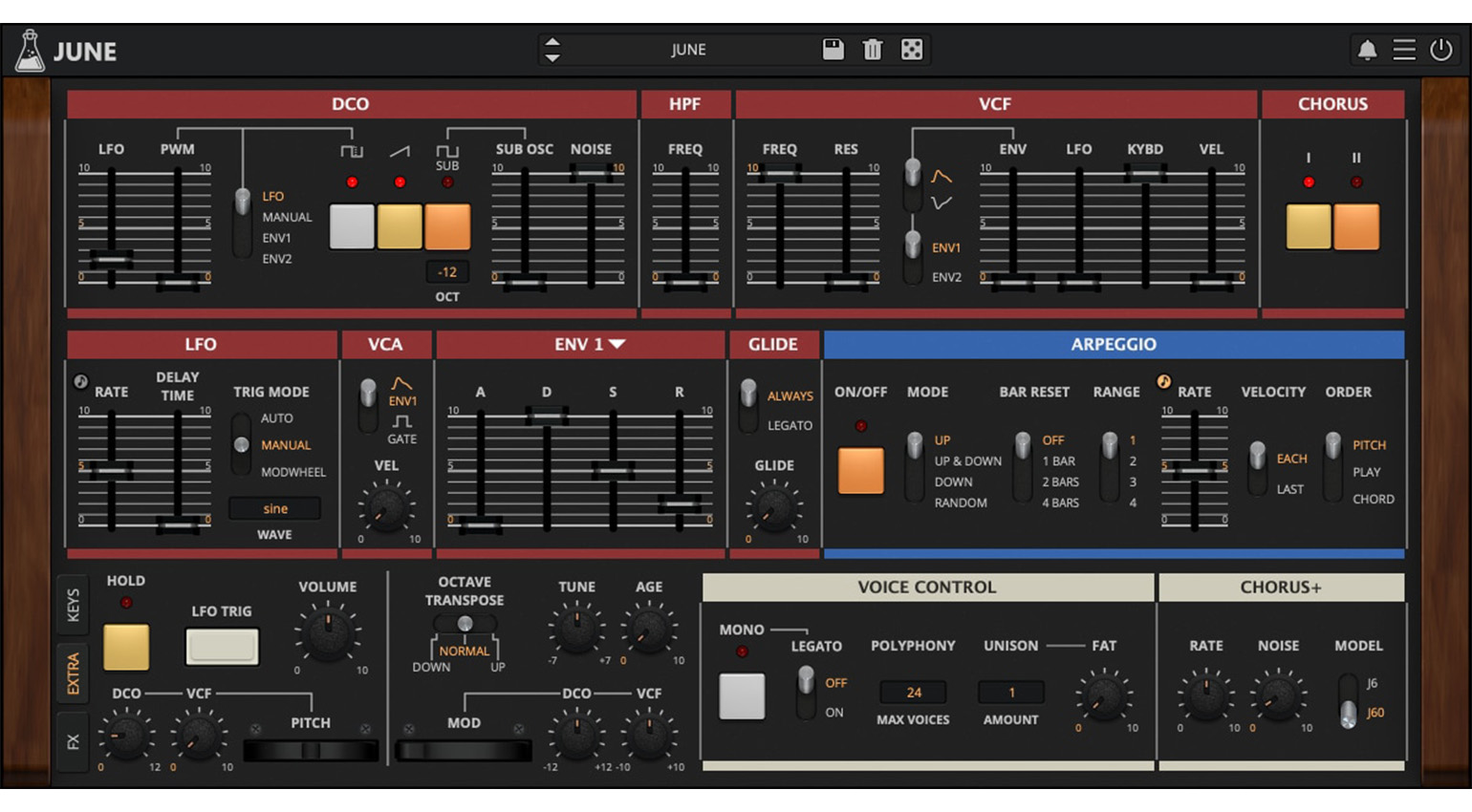
Task: Open the ENV 1 dropdown arrow
Action: click(617, 344)
